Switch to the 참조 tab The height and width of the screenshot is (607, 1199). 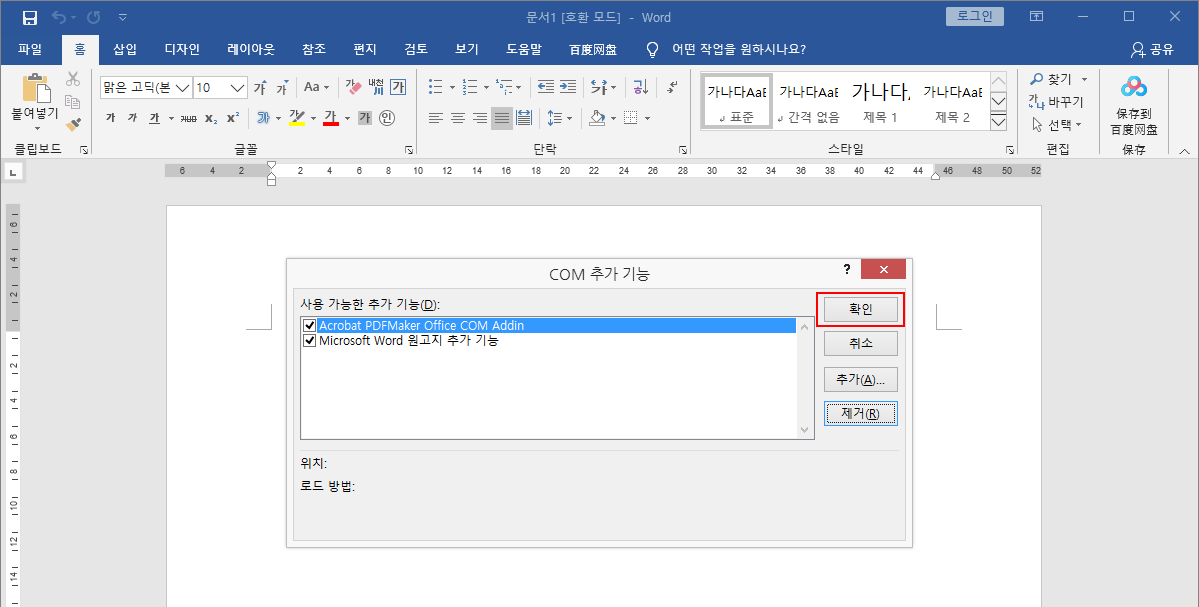click(314, 49)
